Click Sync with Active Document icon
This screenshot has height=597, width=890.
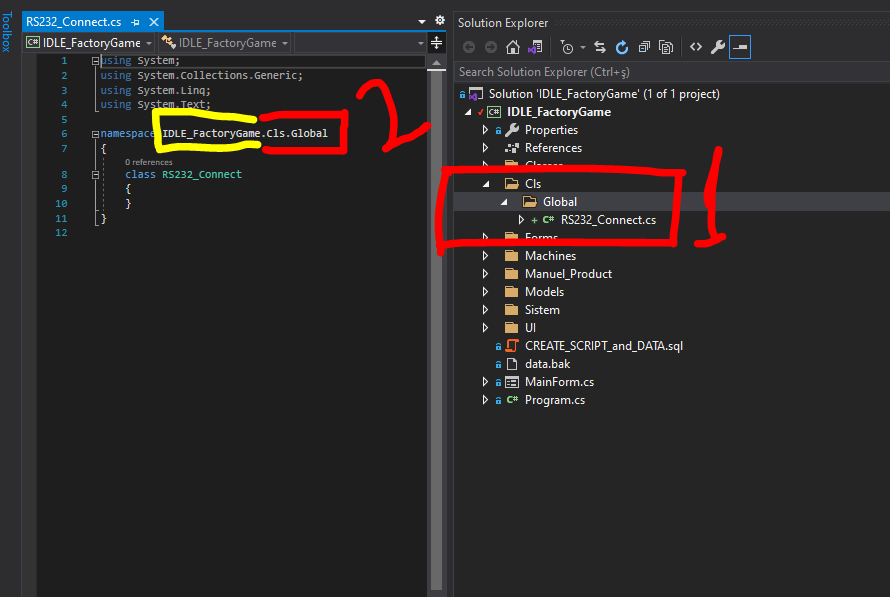(600, 47)
